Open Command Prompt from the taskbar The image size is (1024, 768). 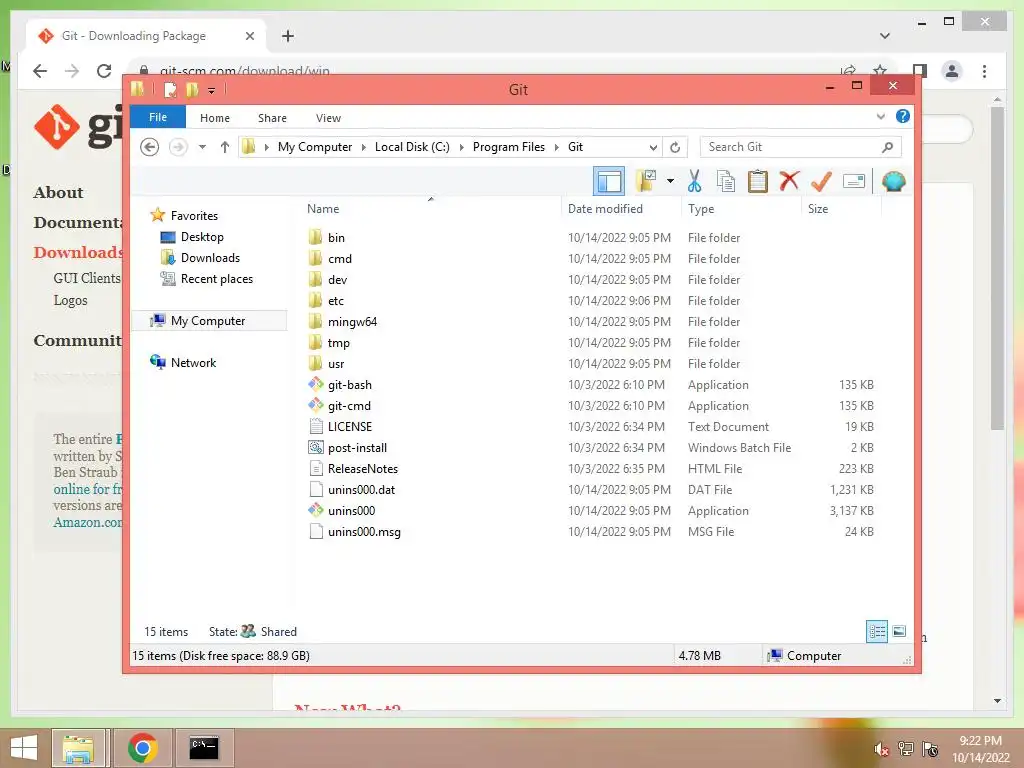tap(204, 748)
